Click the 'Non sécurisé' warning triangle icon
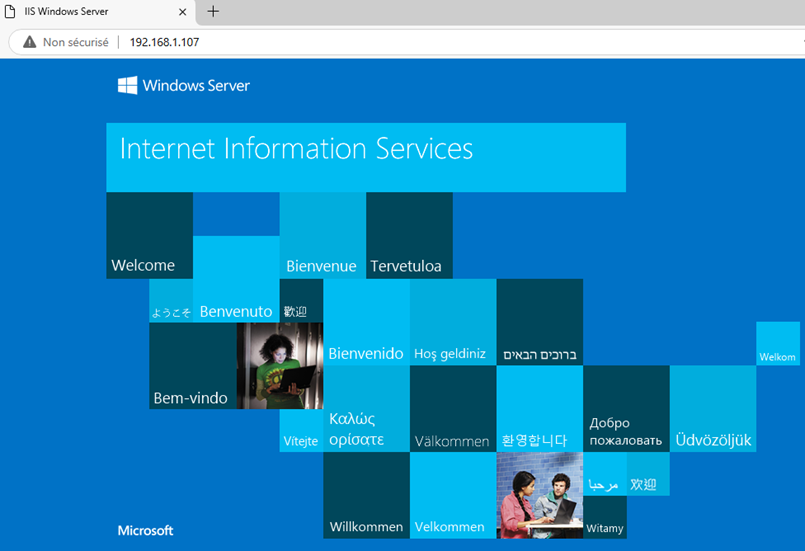This screenshot has width=805, height=551. coord(30,42)
